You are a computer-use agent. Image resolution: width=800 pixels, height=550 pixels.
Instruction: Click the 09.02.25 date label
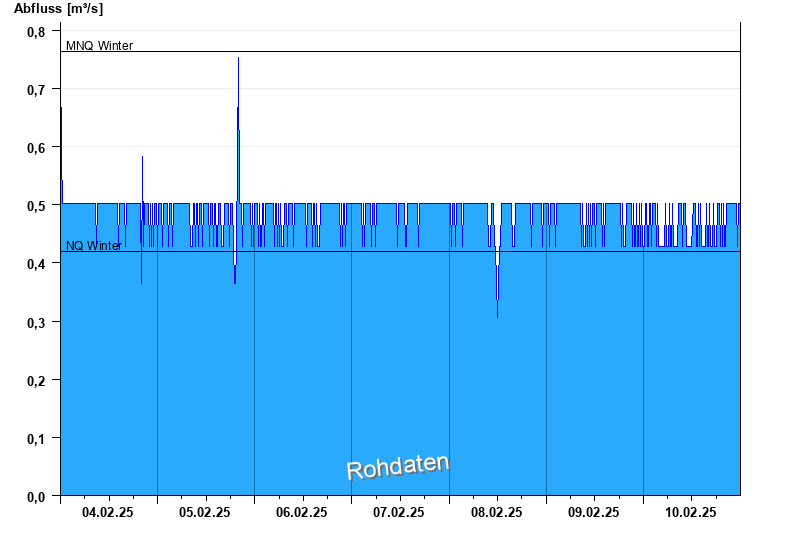(594, 512)
